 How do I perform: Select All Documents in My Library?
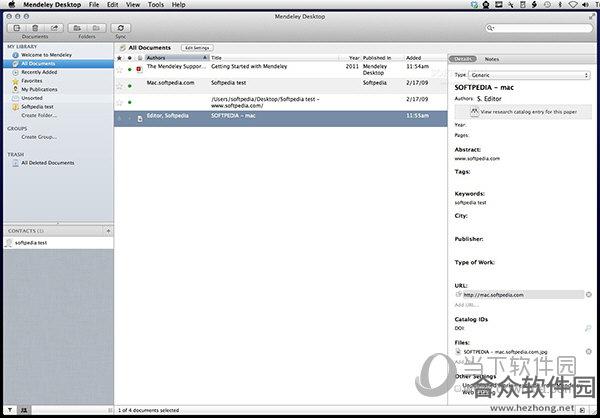click(x=59, y=64)
